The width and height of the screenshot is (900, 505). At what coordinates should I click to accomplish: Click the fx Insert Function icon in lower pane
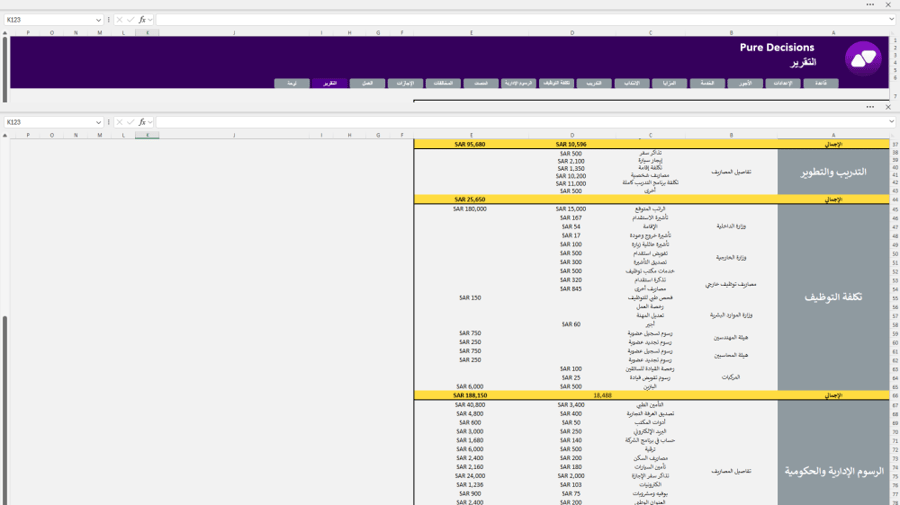142,122
